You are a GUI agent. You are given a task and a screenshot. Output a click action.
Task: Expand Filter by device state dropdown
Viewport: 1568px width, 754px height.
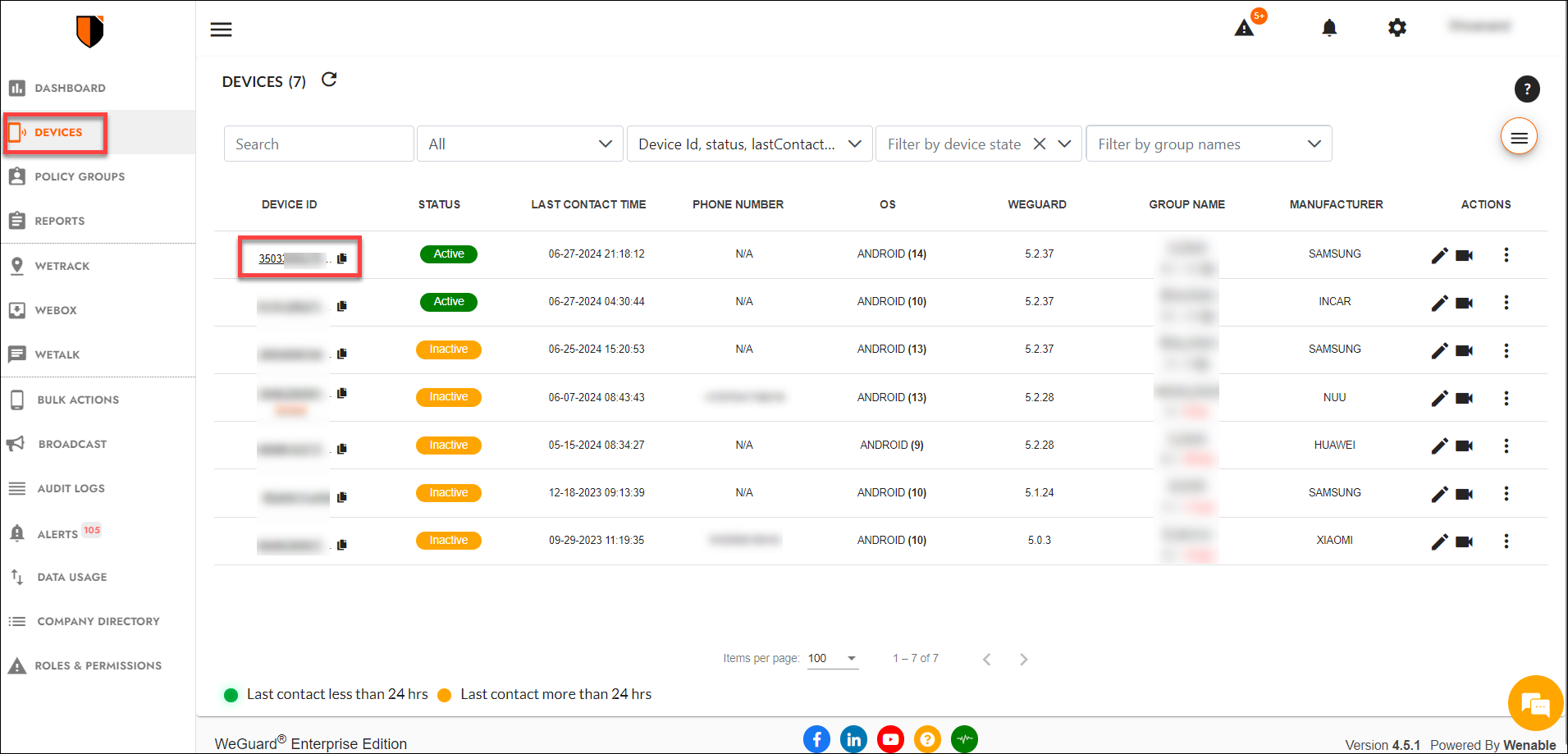coord(1064,144)
